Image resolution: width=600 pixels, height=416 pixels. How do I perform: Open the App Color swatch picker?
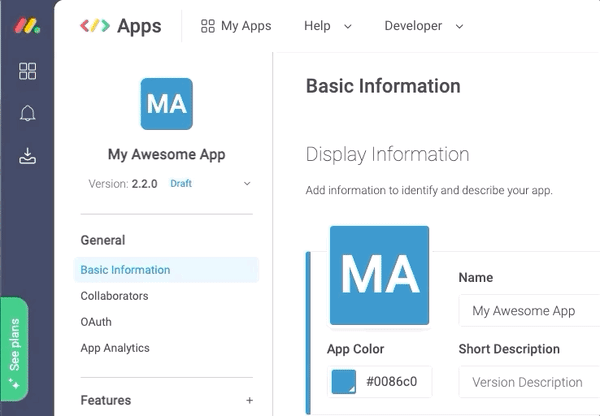(x=343, y=382)
